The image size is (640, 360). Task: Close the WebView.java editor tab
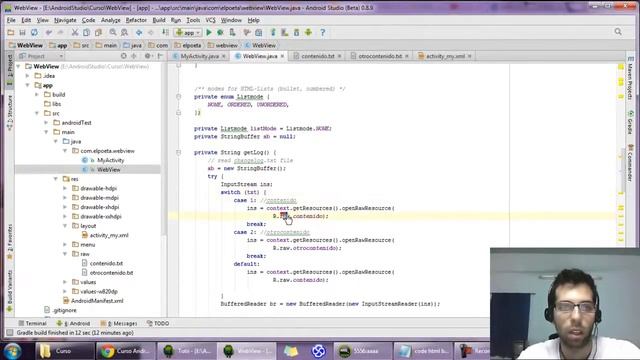(282, 56)
